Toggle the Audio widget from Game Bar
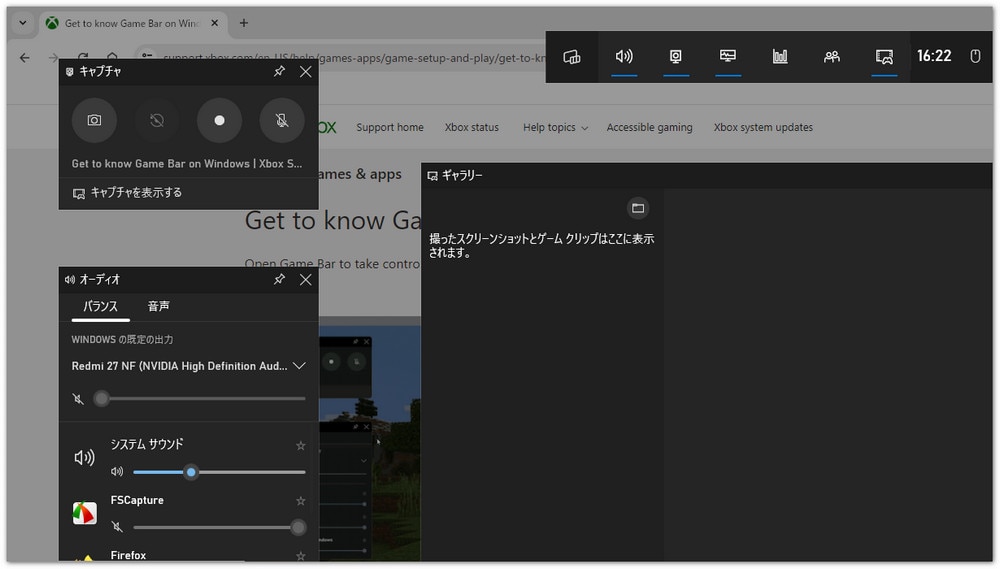 [624, 57]
